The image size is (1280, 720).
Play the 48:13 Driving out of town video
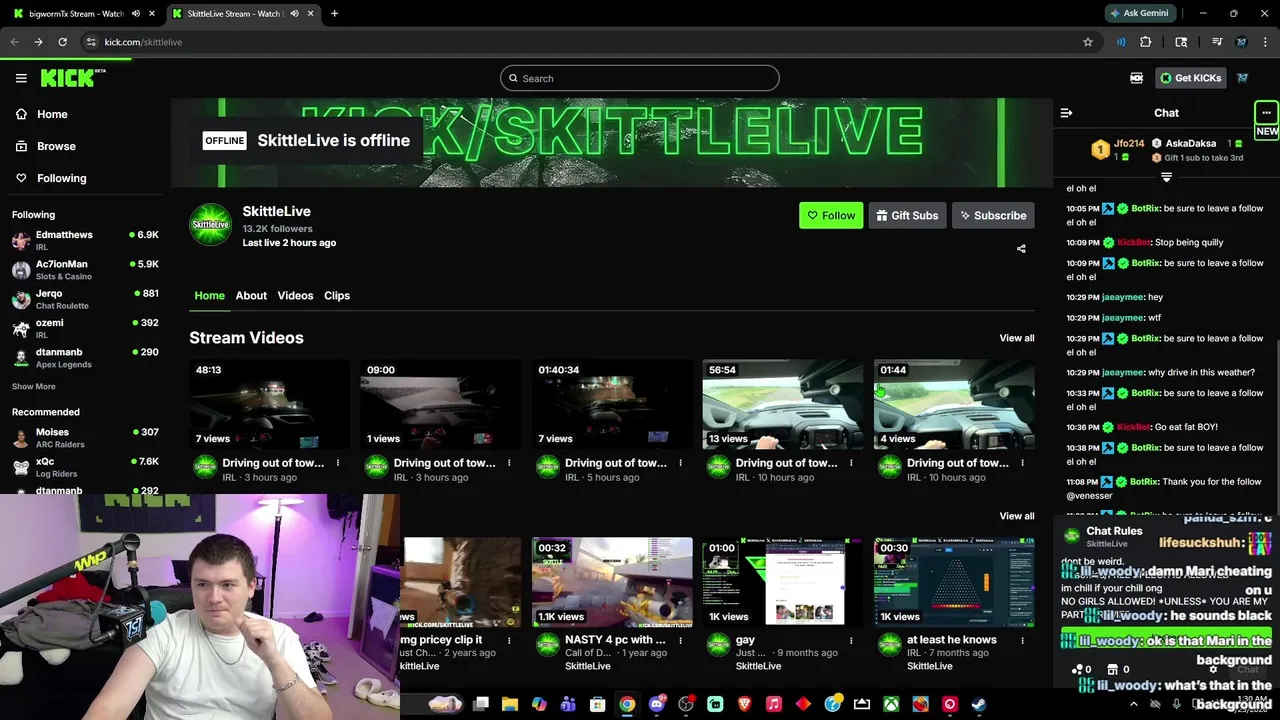pyautogui.click(x=269, y=404)
